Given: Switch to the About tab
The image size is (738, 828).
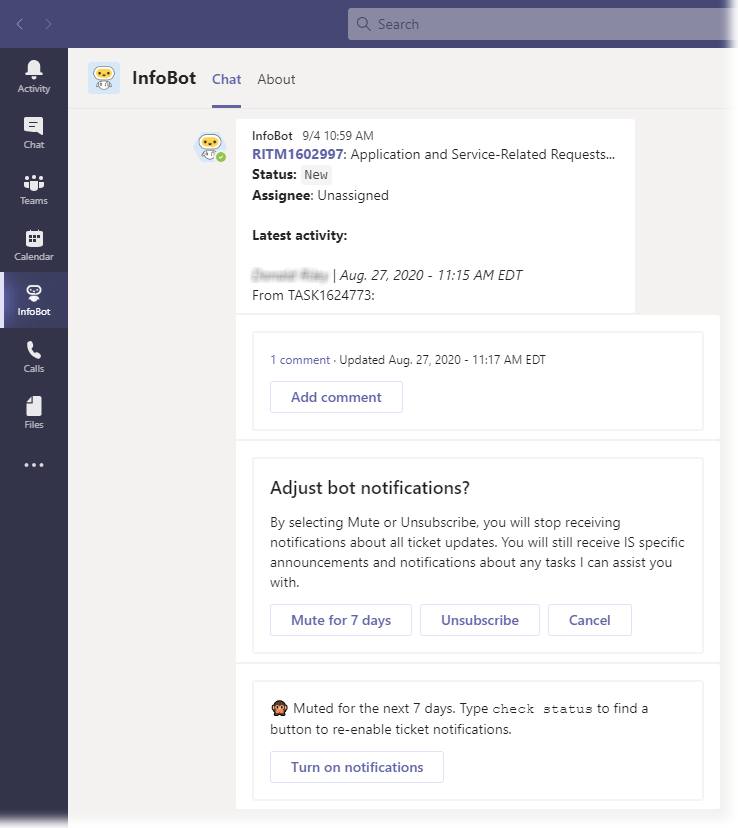Looking at the screenshot, I should 276,79.
